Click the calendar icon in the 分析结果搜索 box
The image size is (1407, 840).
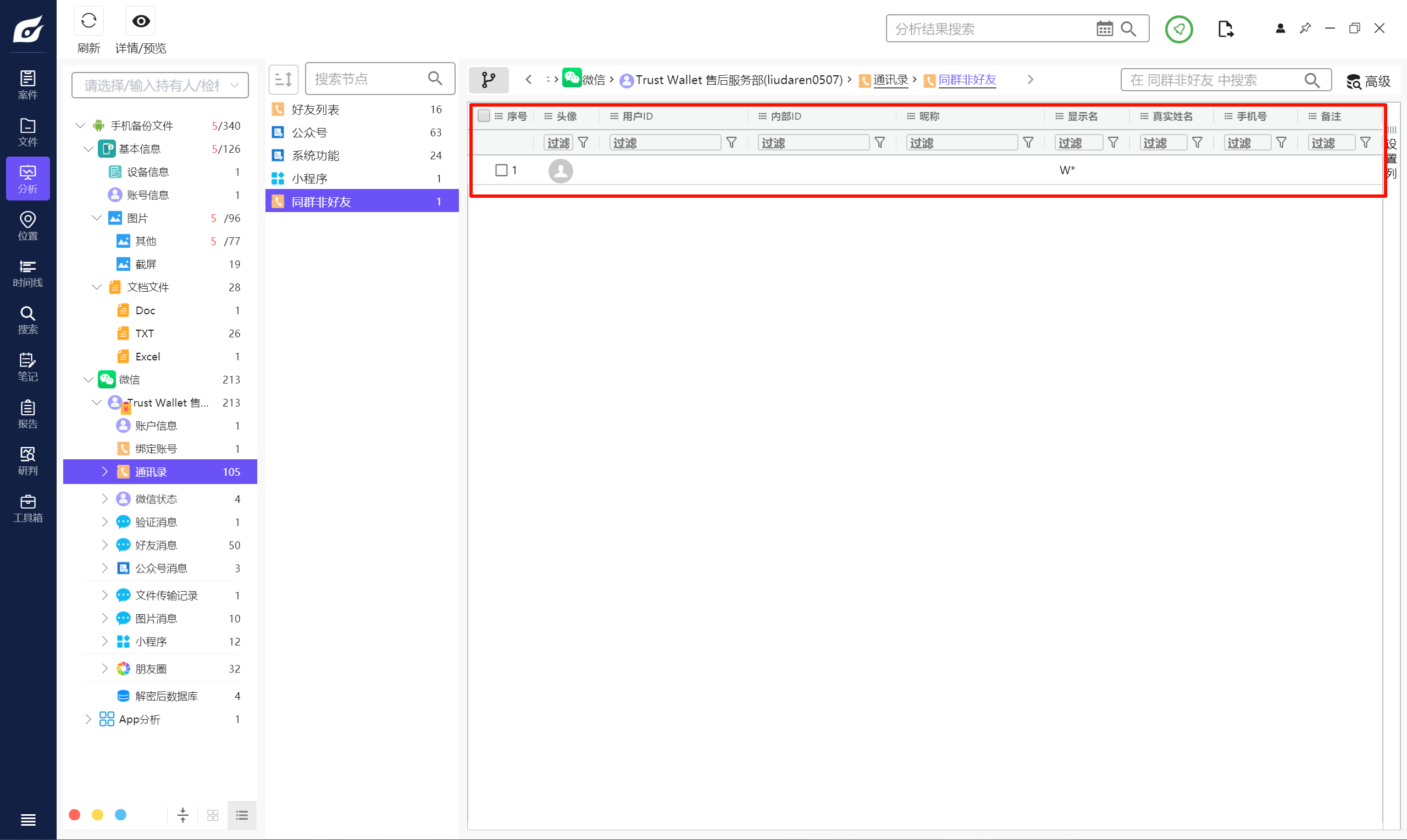pyautogui.click(x=1104, y=29)
